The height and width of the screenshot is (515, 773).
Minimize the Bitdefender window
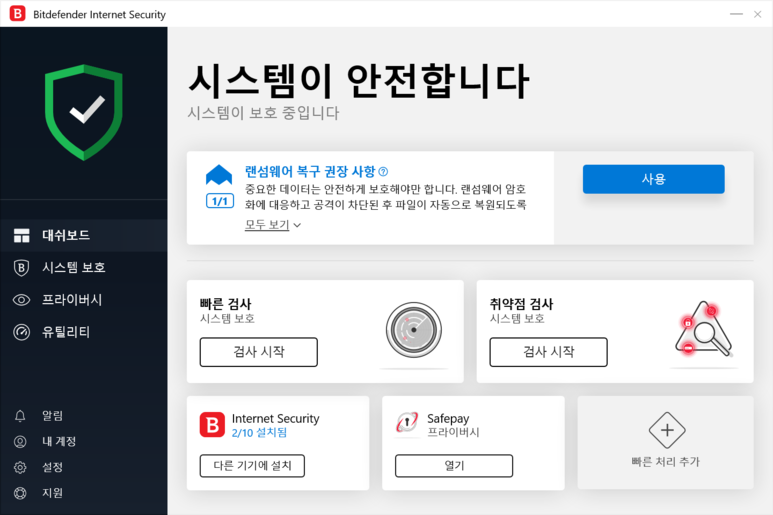[737, 14]
